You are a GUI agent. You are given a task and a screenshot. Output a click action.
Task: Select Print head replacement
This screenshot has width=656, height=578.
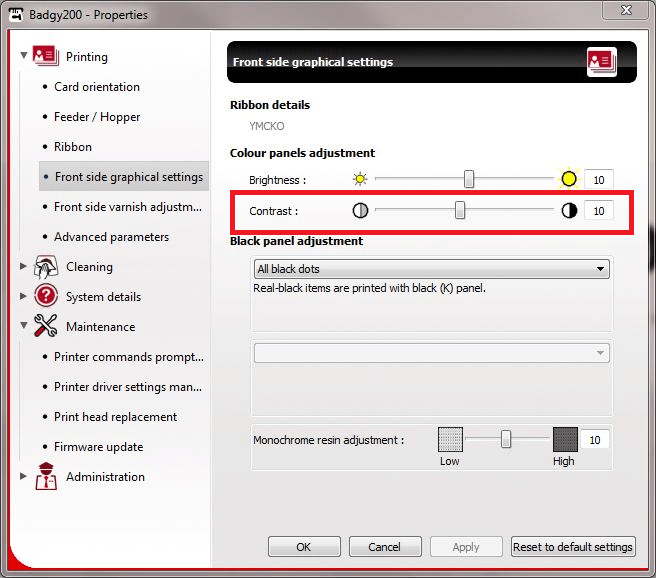(115, 417)
